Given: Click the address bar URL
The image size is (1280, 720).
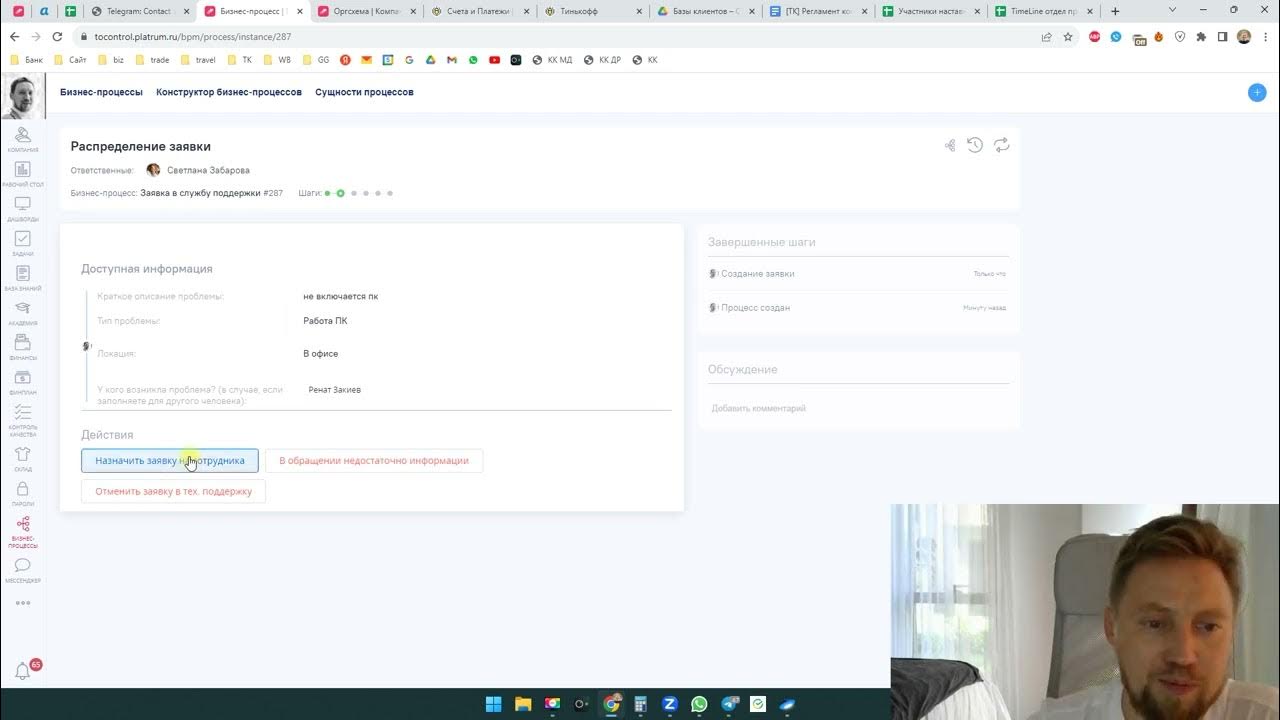Looking at the screenshot, I should point(192,37).
